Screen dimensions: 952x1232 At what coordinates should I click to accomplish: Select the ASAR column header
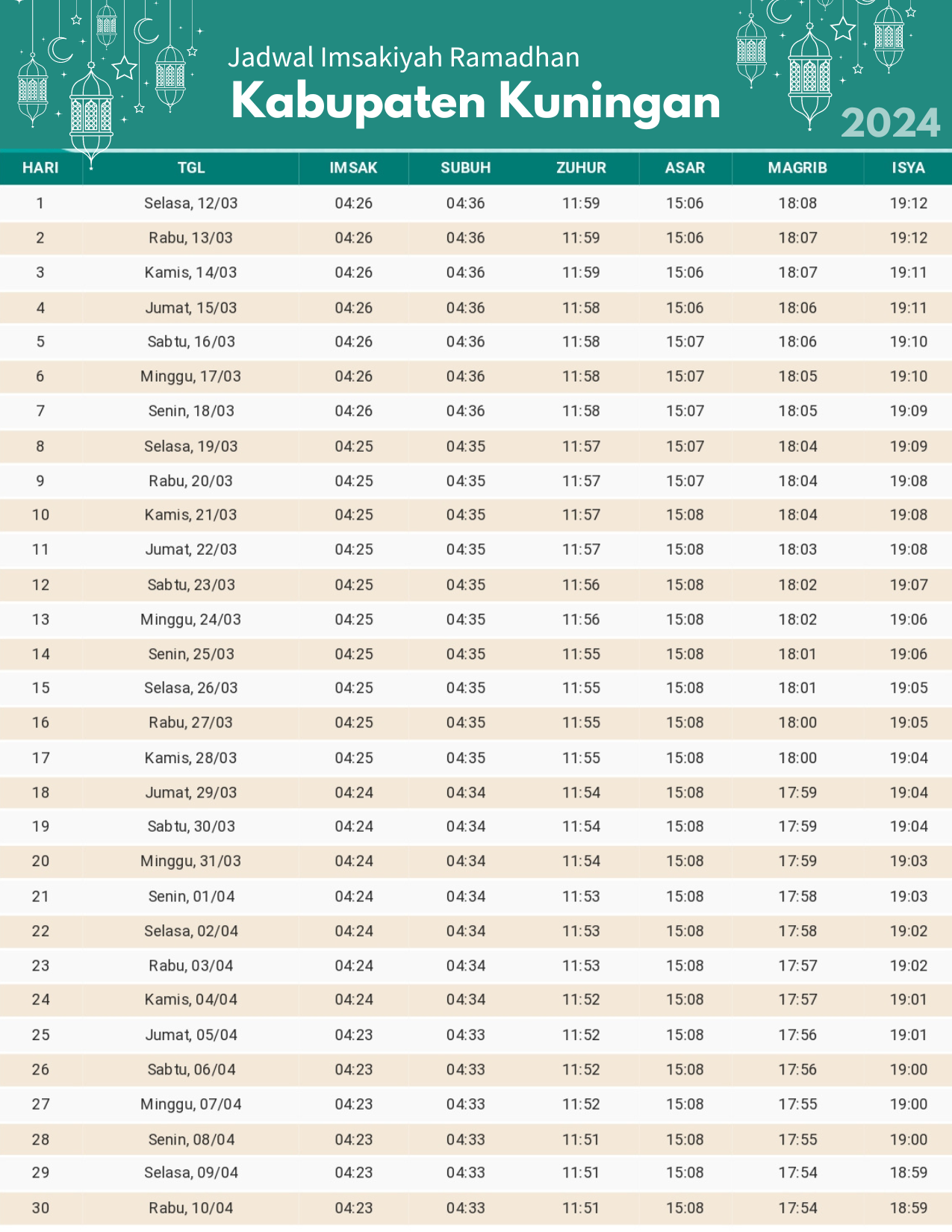[685, 167]
